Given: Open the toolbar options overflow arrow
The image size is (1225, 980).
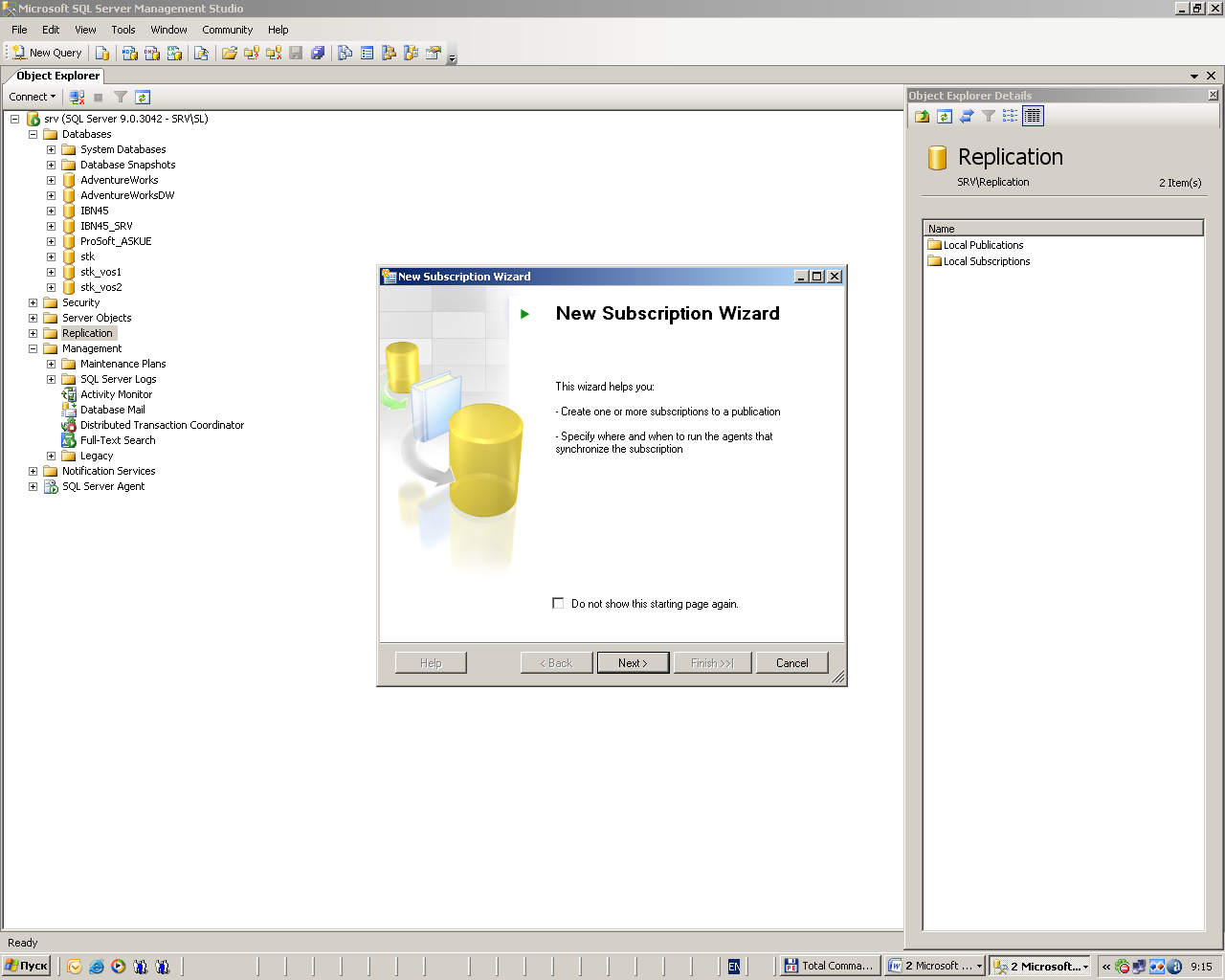Looking at the screenshot, I should tap(453, 56).
